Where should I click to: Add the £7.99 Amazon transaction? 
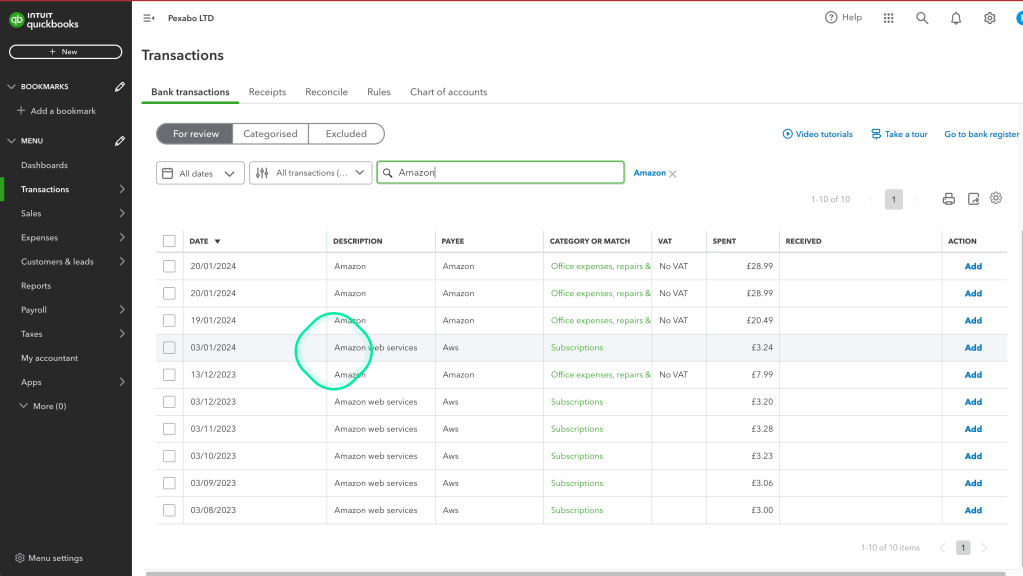tap(973, 374)
